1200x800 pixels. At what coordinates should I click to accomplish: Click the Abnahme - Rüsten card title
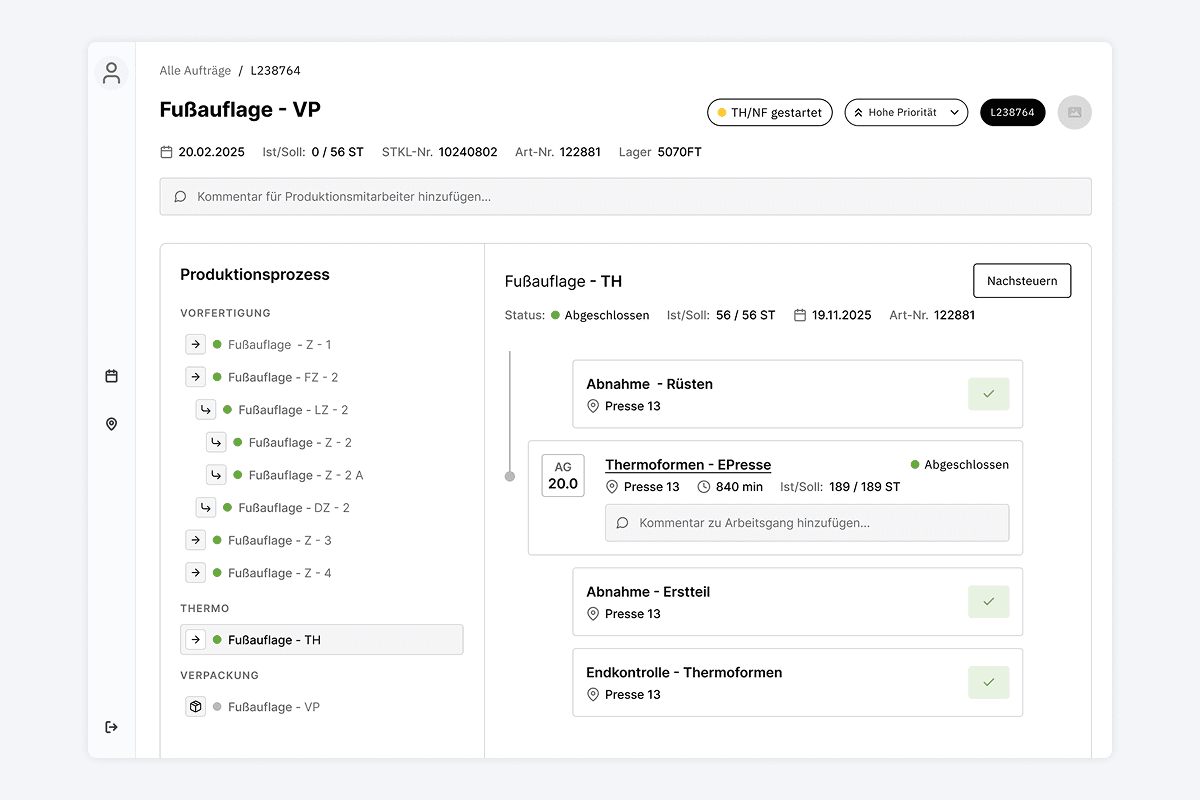[x=650, y=384]
